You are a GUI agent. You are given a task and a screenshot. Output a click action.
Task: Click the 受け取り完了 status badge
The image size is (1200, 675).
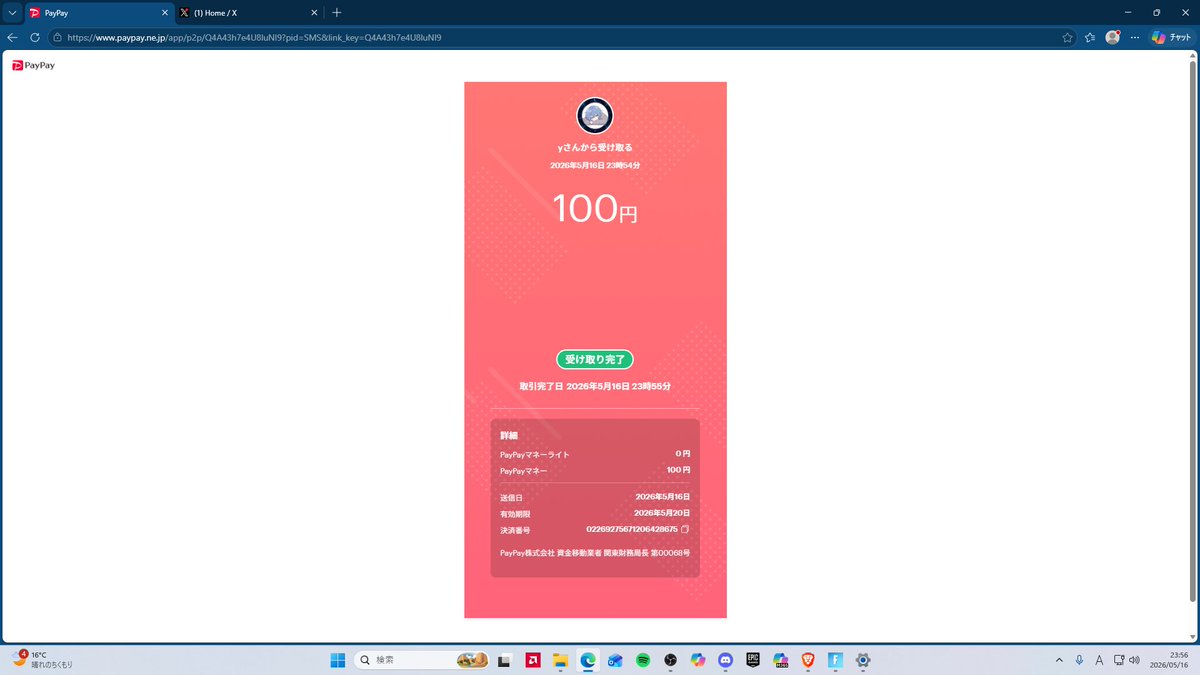tap(595, 359)
